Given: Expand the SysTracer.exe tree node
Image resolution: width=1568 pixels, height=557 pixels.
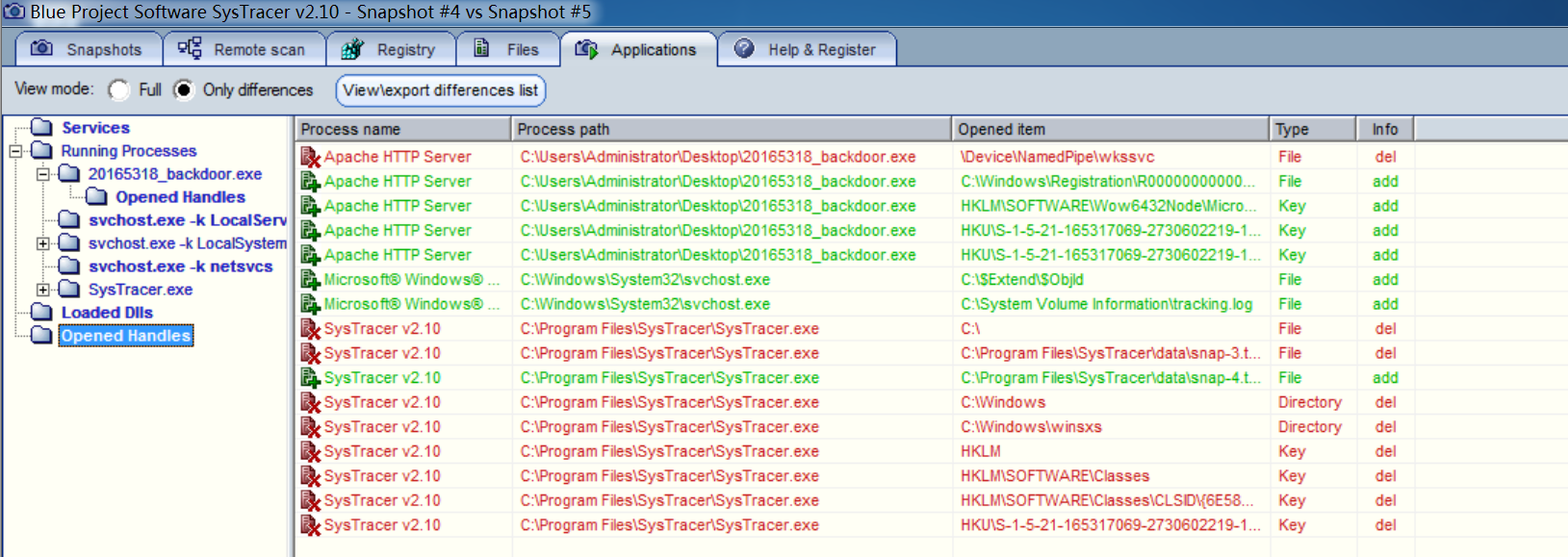Looking at the screenshot, I should [42, 290].
